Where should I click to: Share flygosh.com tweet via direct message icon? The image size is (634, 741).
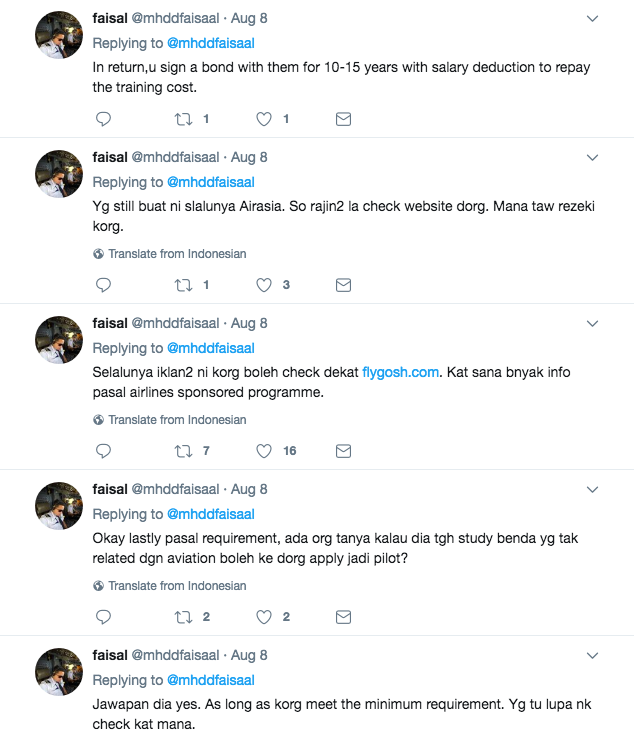click(x=343, y=451)
